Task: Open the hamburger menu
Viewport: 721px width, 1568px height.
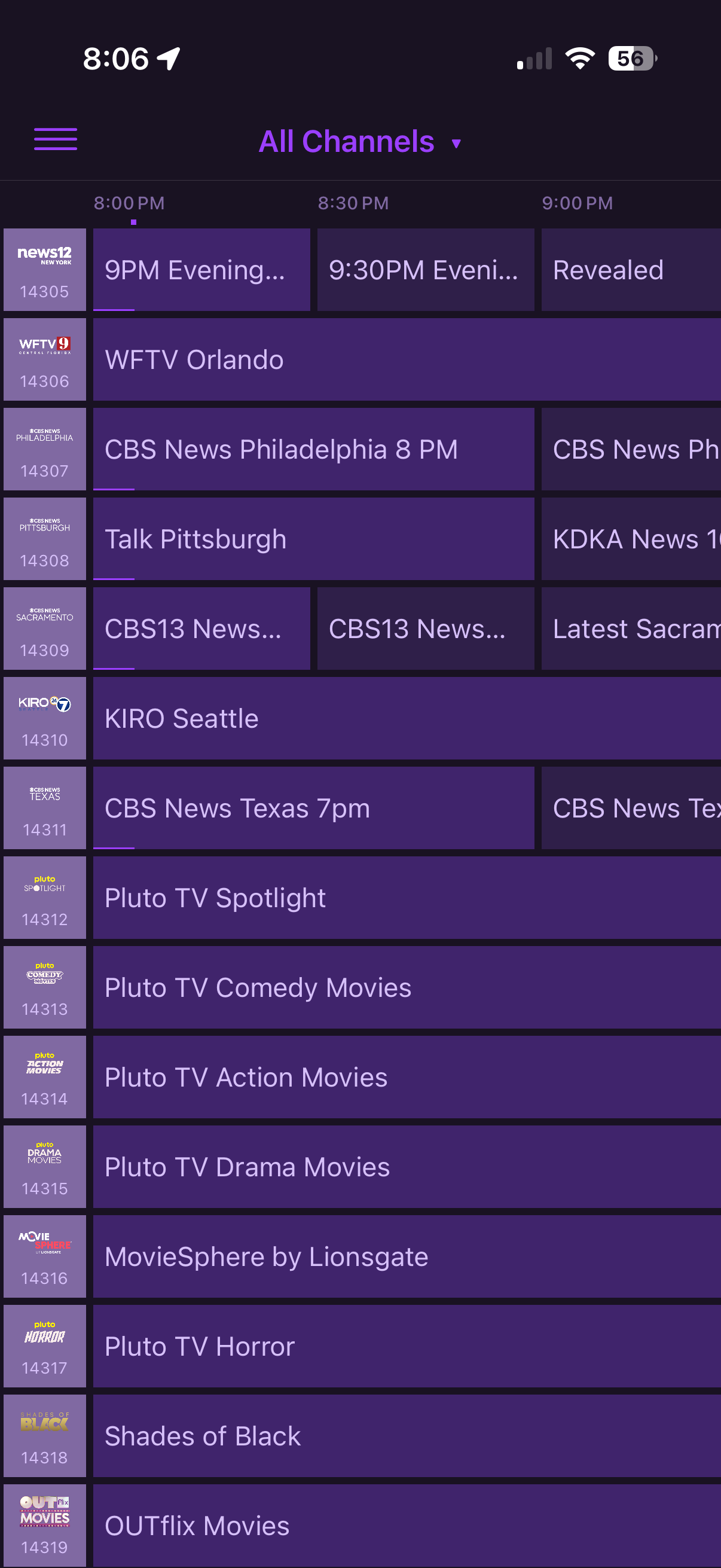Action: 56,139
